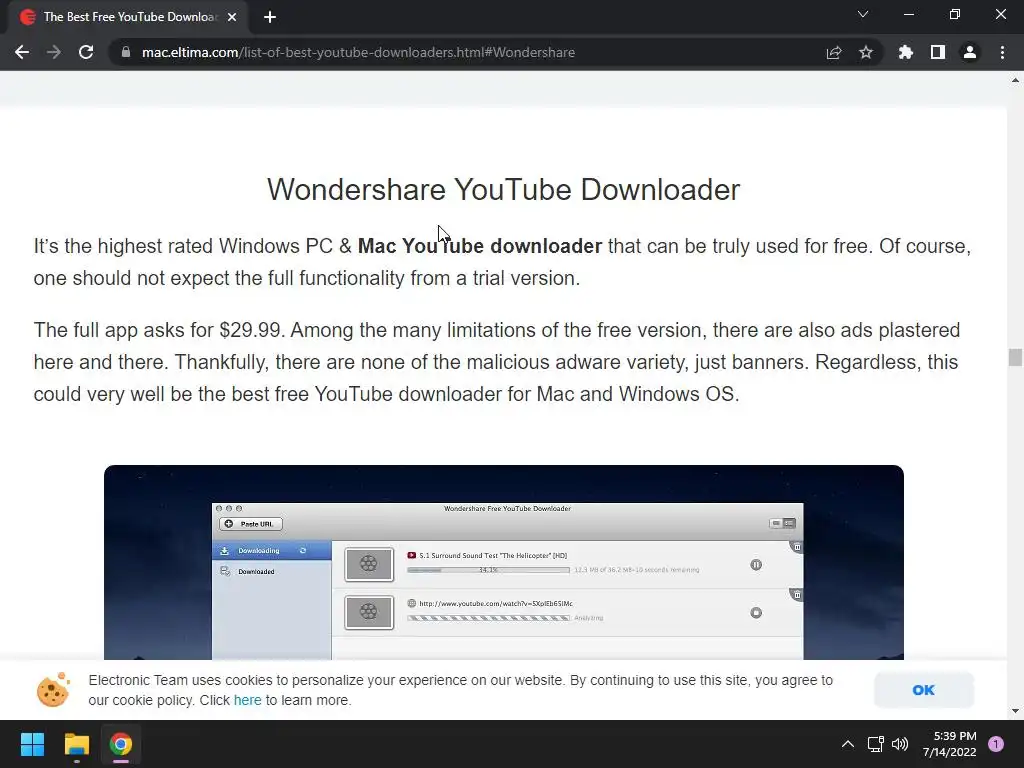Open the Extensions puzzle icon
This screenshot has width=1024, height=768.
click(x=906, y=52)
